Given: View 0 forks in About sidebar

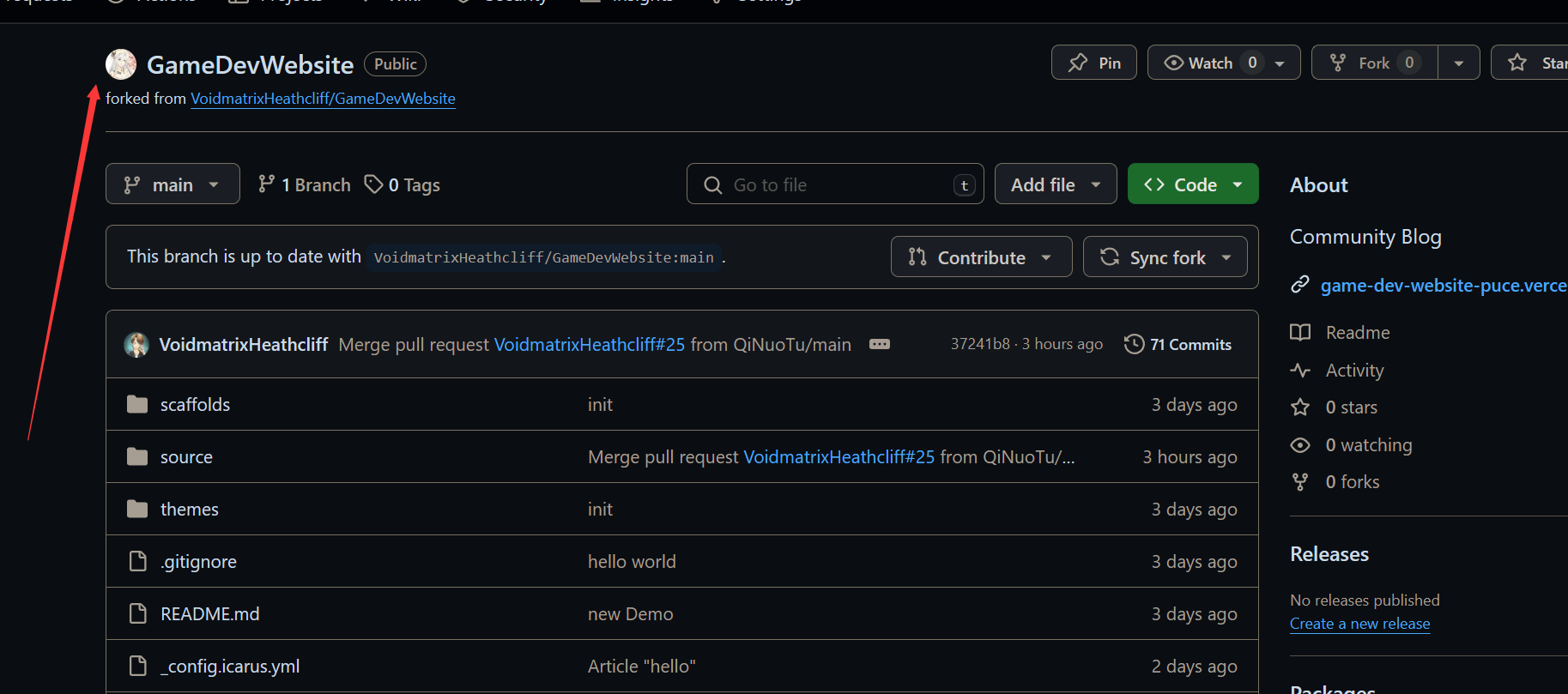Looking at the screenshot, I should click(1352, 481).
